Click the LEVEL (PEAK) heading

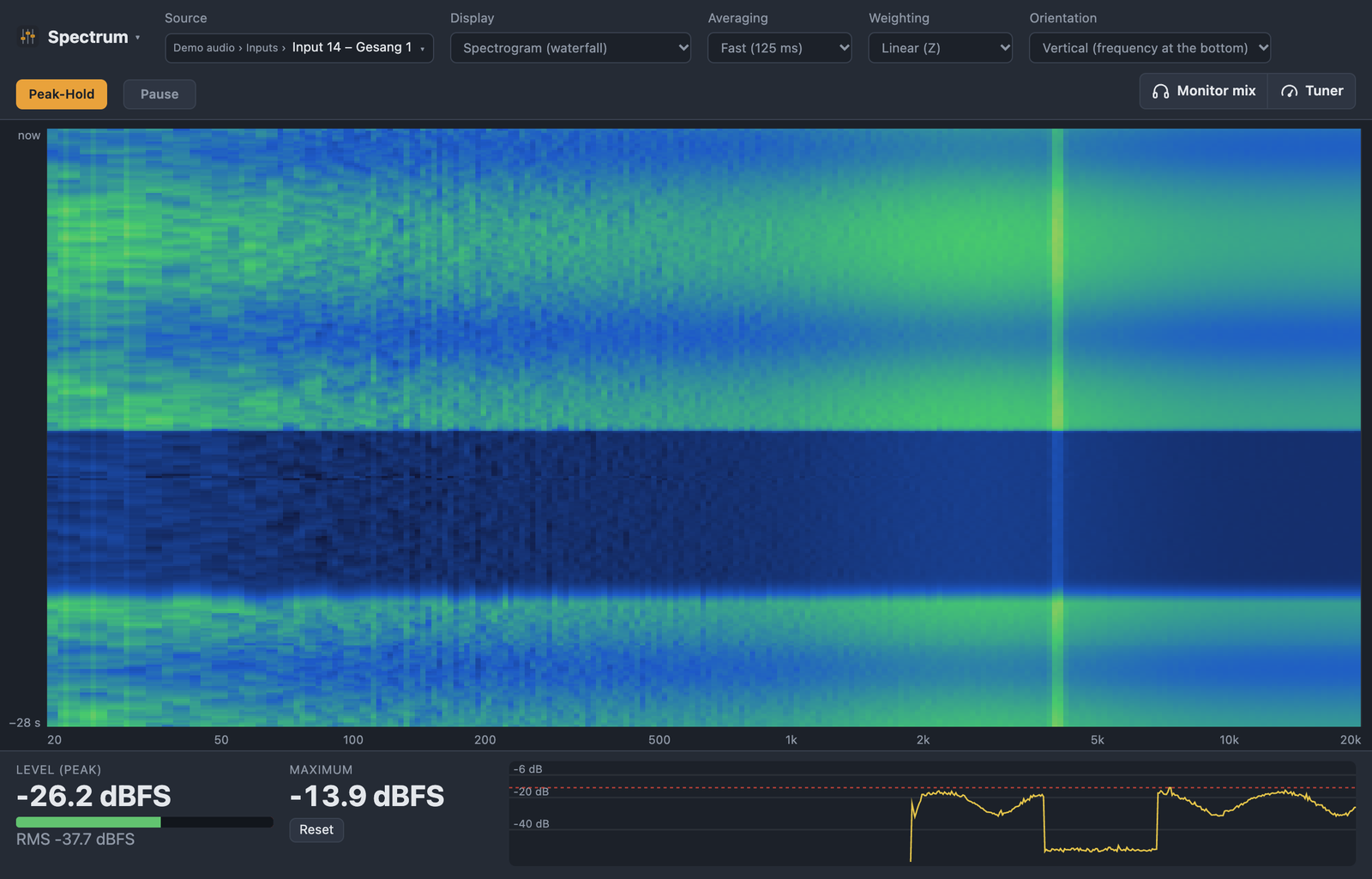(x=58, y=770)
